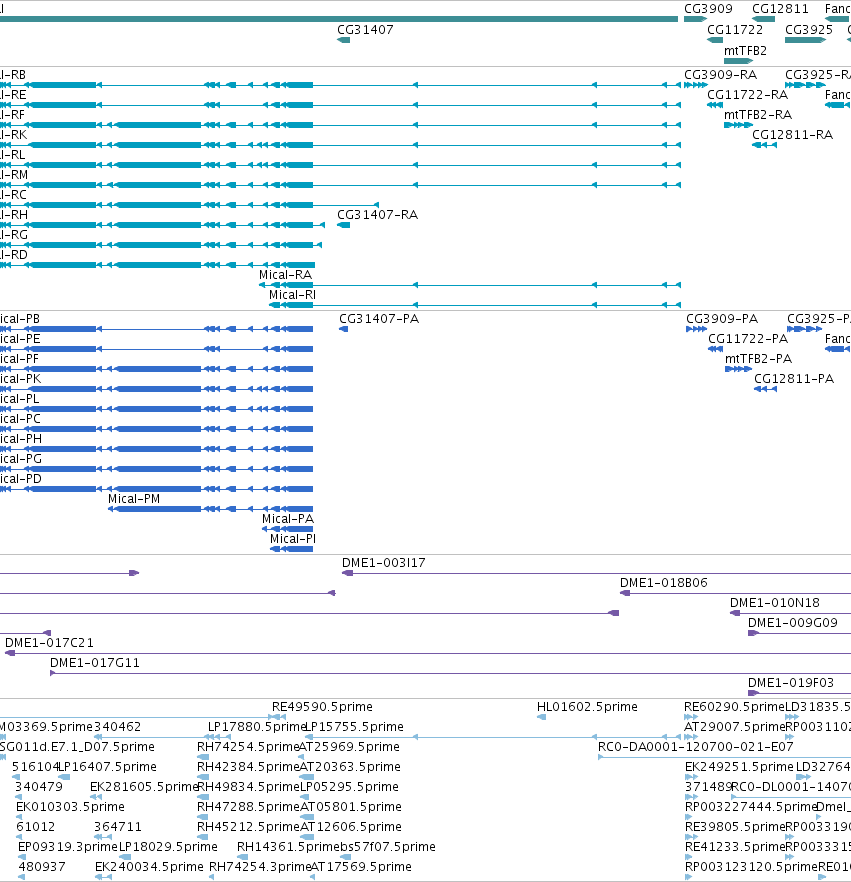The height and width of the screenshot is (882, 851).
Task: Click protein label mtTFB2-PA
Action: 758,359
